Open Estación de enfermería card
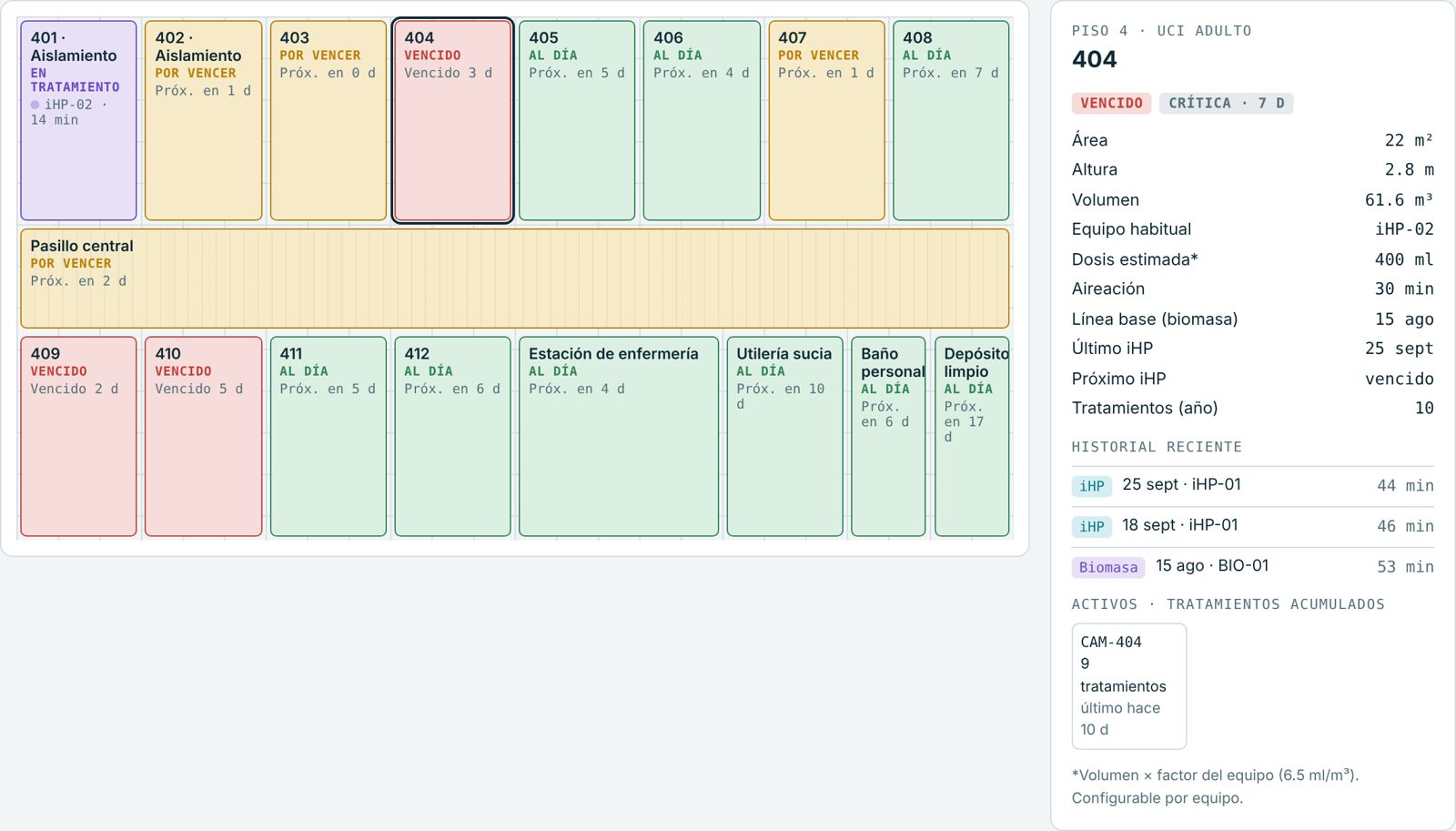 [619, 436]
